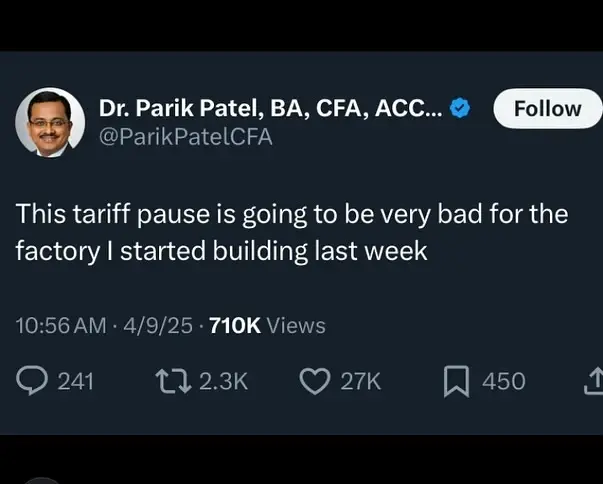Select the tariff pause tweet text
603x484 pixels.
(x=292, y=233)
